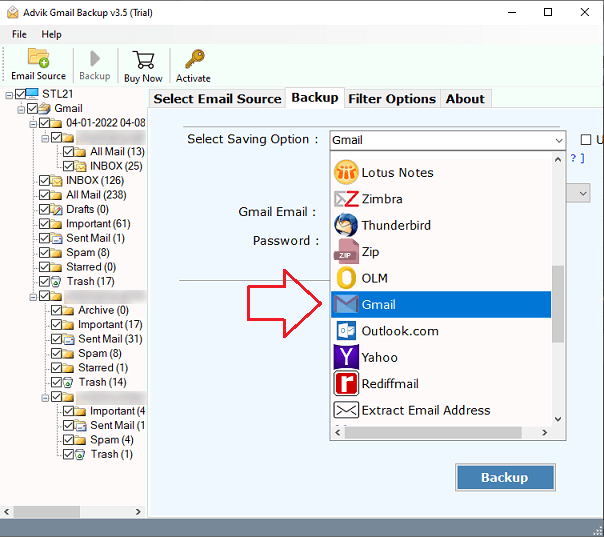
Task: Choose the Yahoo icon in list
Action: 346,357
